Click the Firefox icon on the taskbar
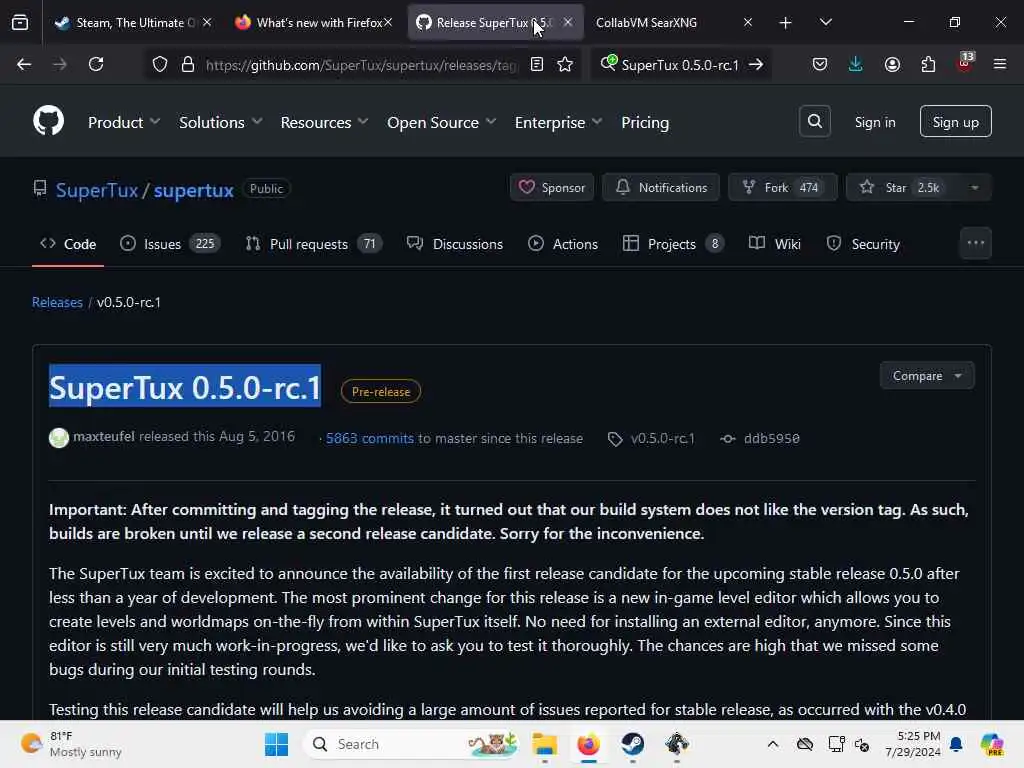This screenshot has width=1024, height=768. [588, 744]
